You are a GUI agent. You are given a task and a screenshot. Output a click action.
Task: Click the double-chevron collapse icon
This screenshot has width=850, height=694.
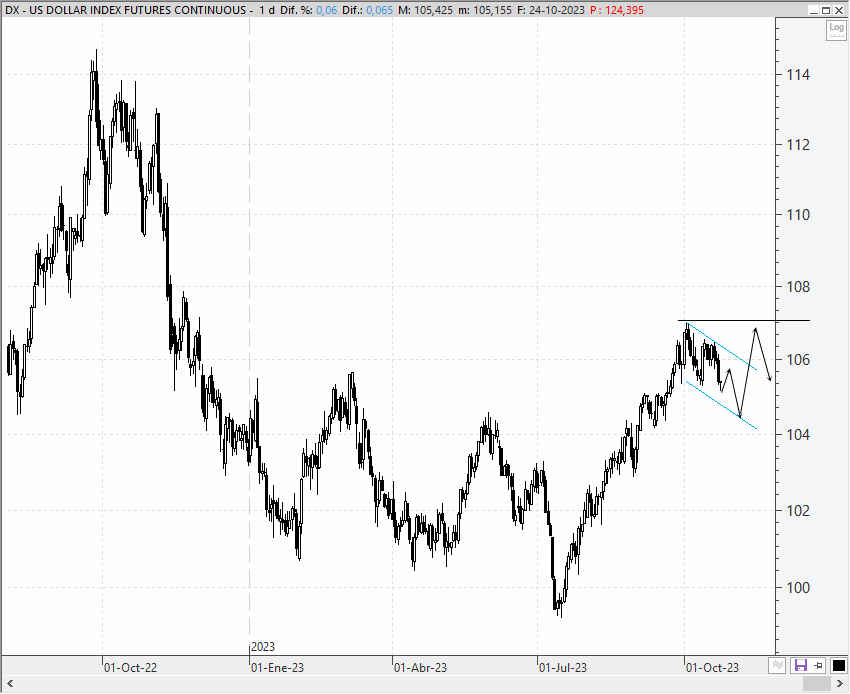click(777, 665)
